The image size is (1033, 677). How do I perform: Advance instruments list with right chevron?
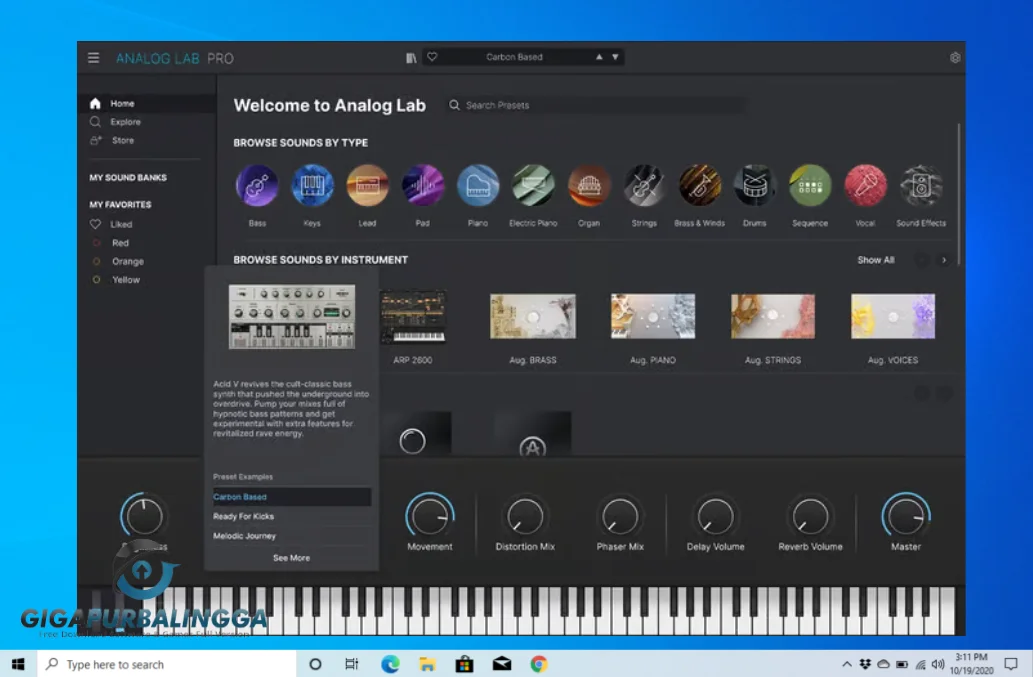(944, 260)
